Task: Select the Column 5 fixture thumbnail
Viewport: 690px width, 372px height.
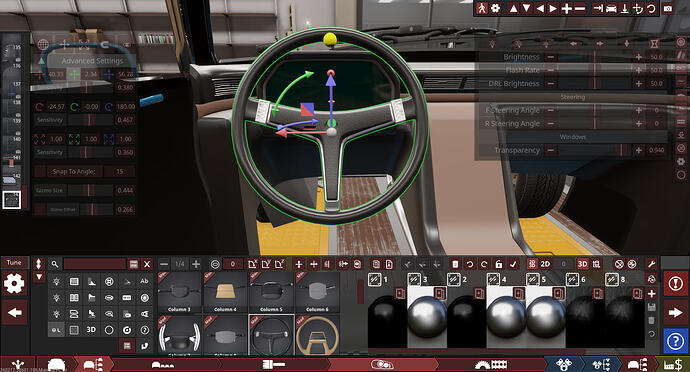Action: click(271, 292)
